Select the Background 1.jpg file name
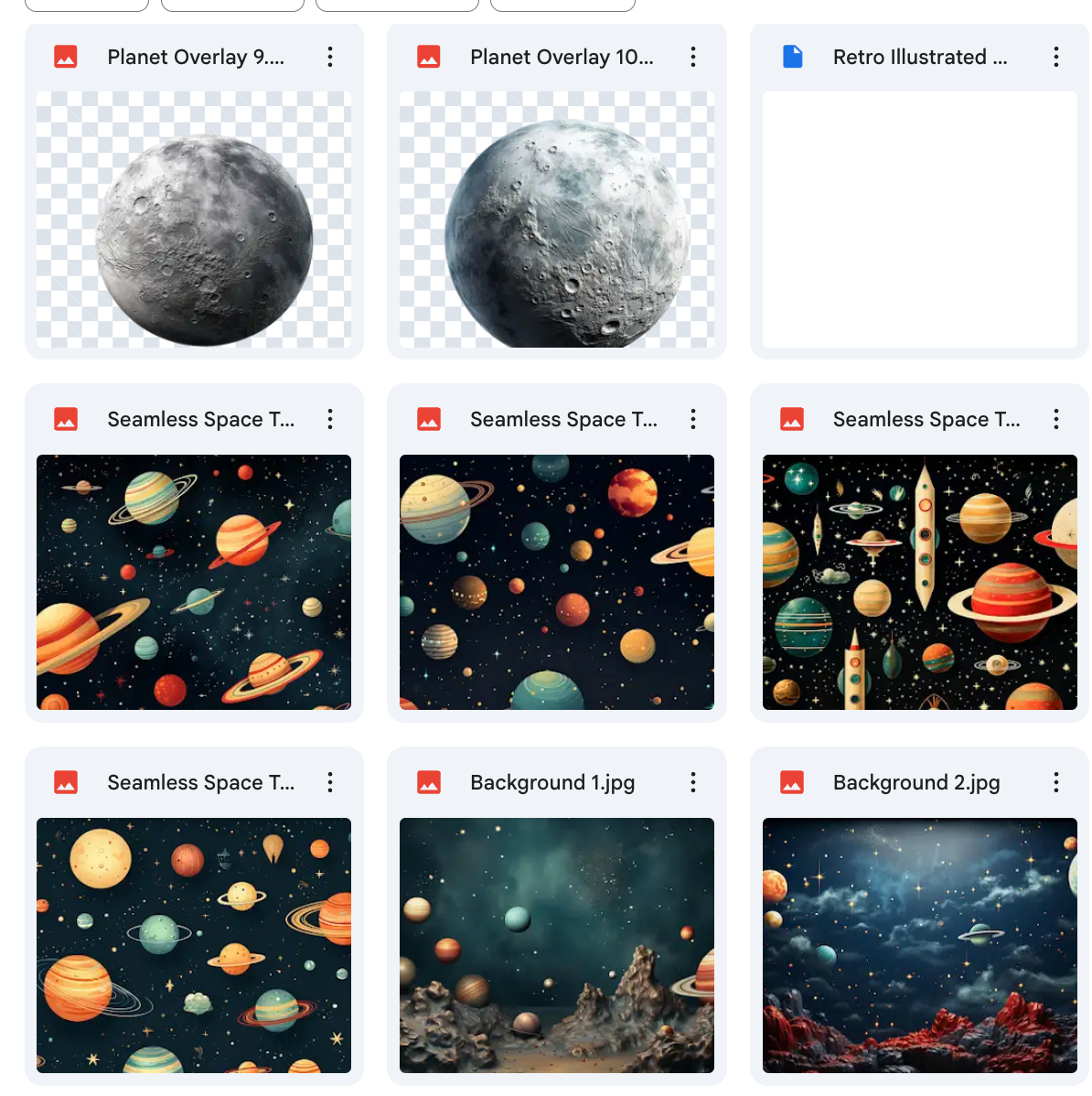Viewport: 1092px width, 1096px height. tap(551, 782)
